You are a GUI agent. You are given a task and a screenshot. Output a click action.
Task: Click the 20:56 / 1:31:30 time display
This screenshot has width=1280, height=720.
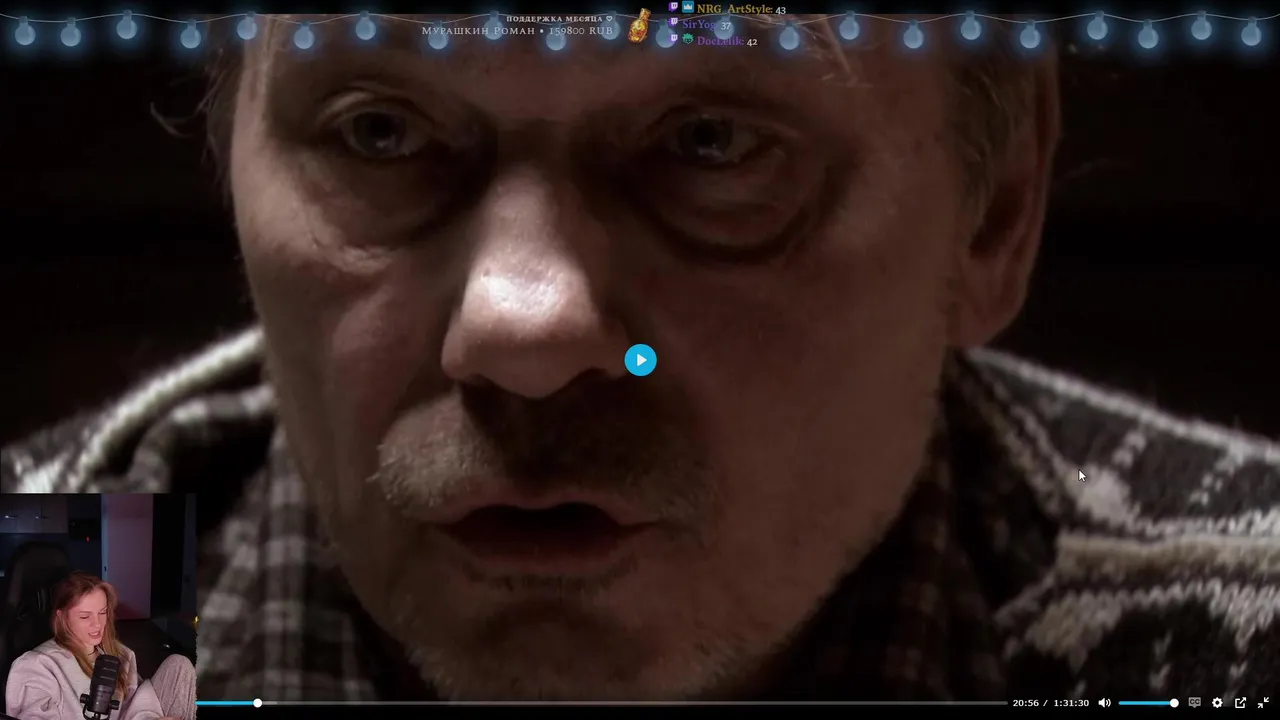[x=1050, y=703]
